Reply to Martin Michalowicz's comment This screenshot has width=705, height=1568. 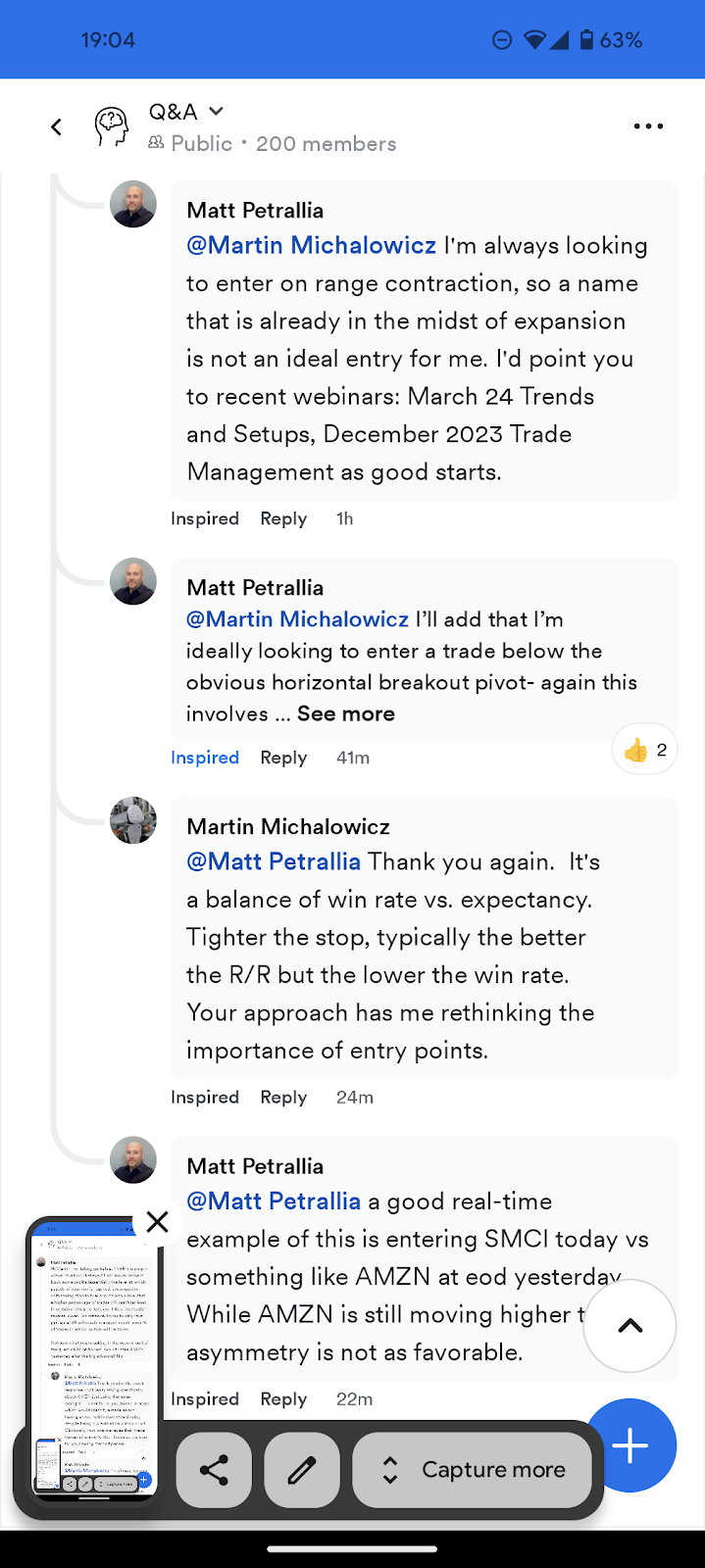click(283, 1098)
